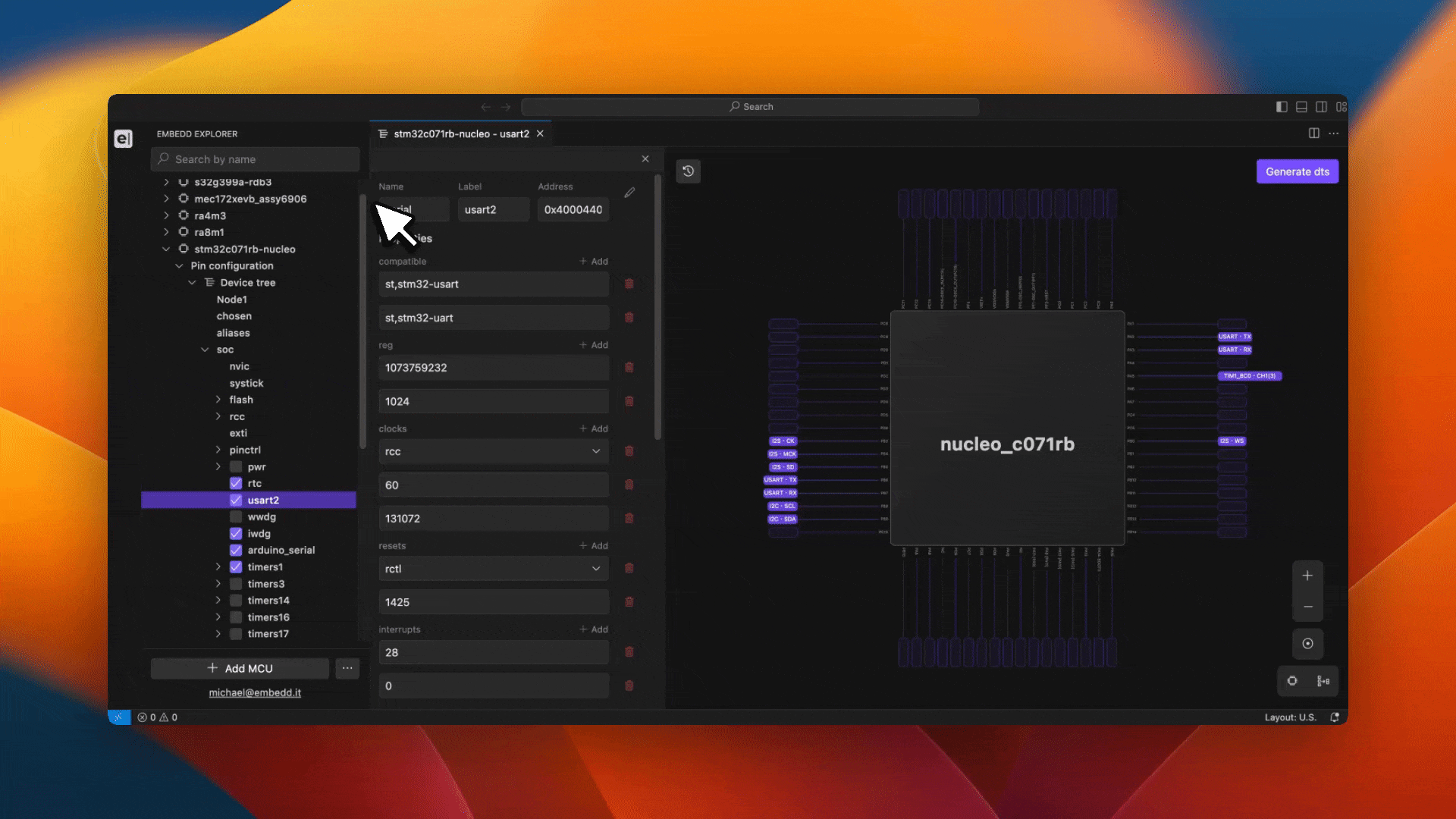This screenshot has width=1456, height=819.
Task: Select the chosen tree node
Action: click(234, 316)
